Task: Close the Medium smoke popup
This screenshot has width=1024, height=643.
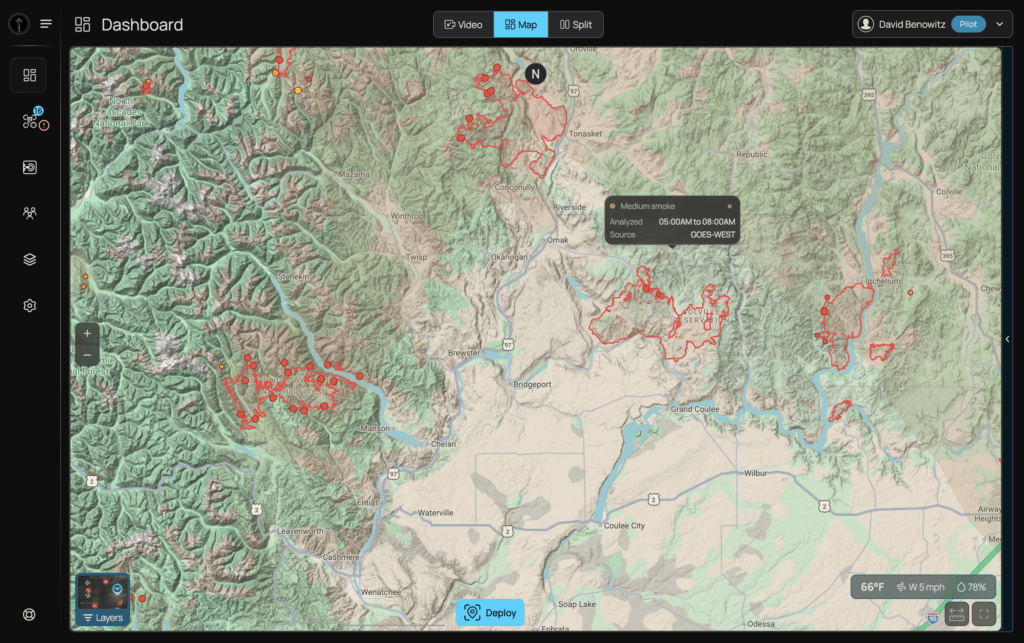Action: pos(729,206)
